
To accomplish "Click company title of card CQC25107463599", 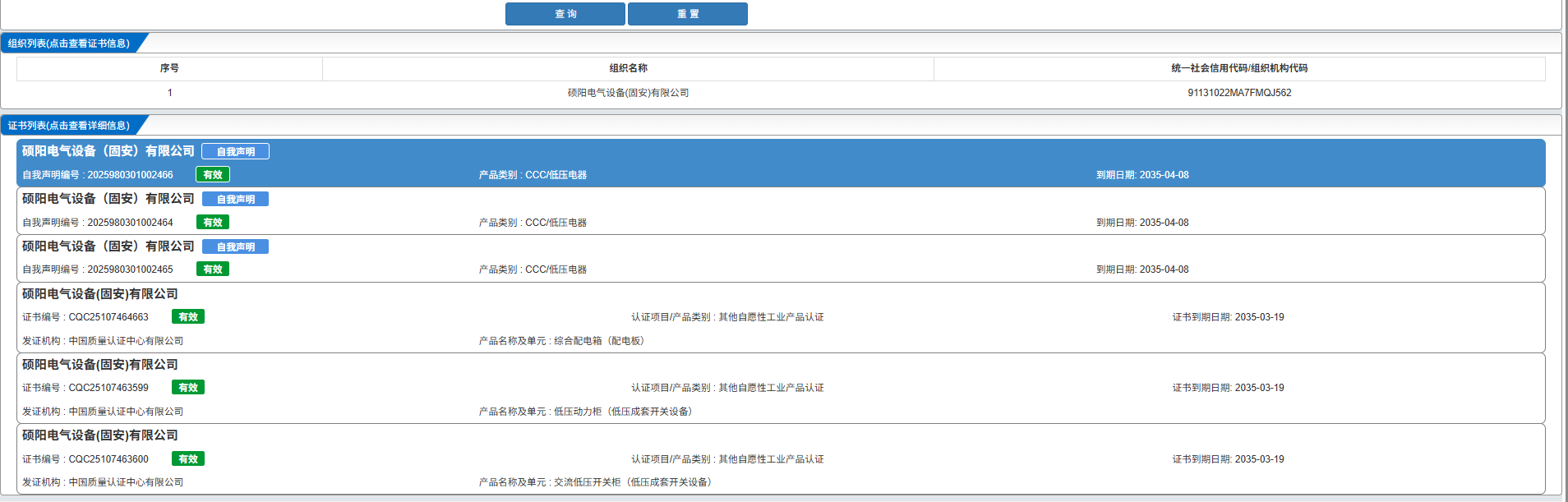I will coord(100,365).
